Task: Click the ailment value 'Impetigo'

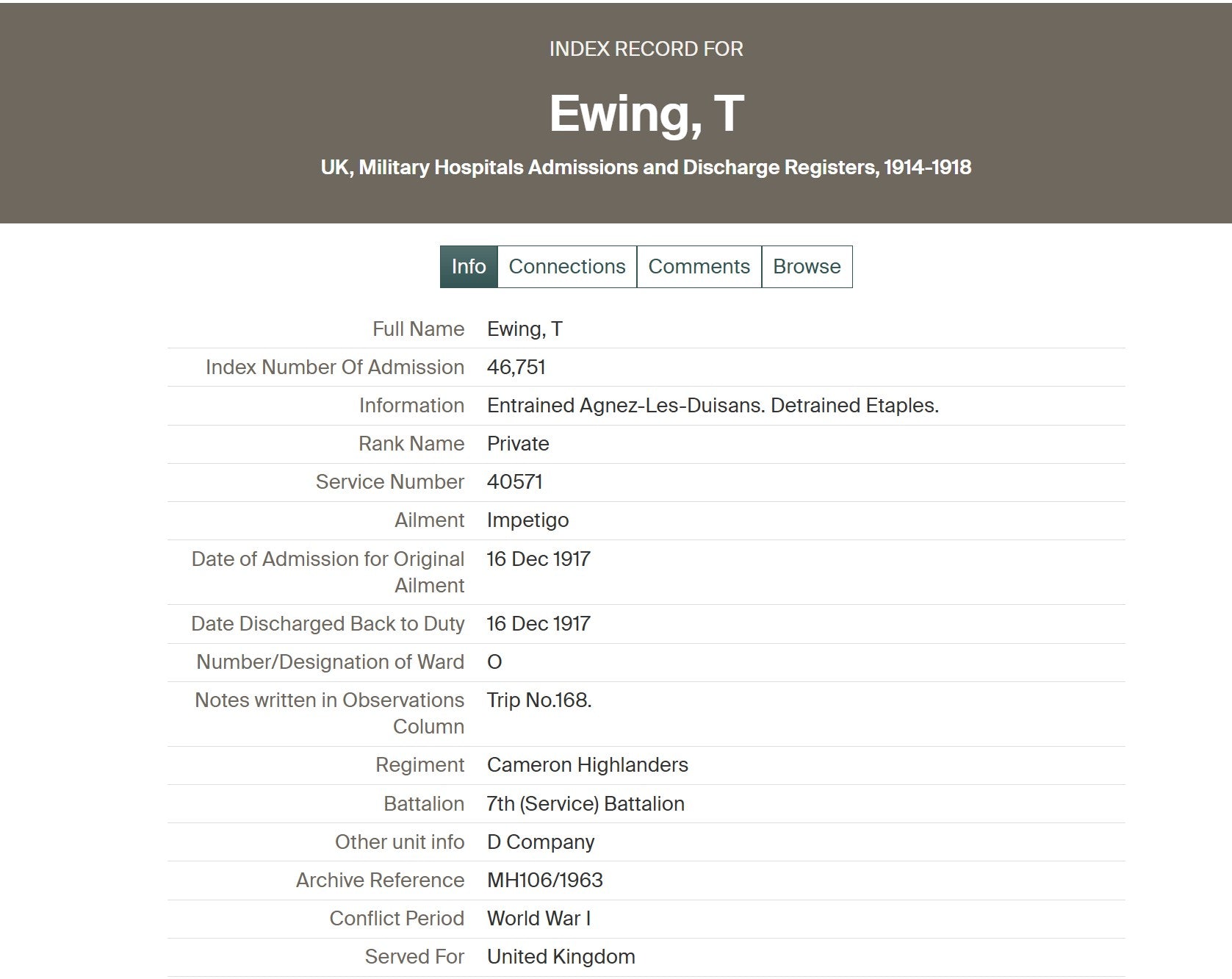Action: pyautogui.click(x=527, y=520)
